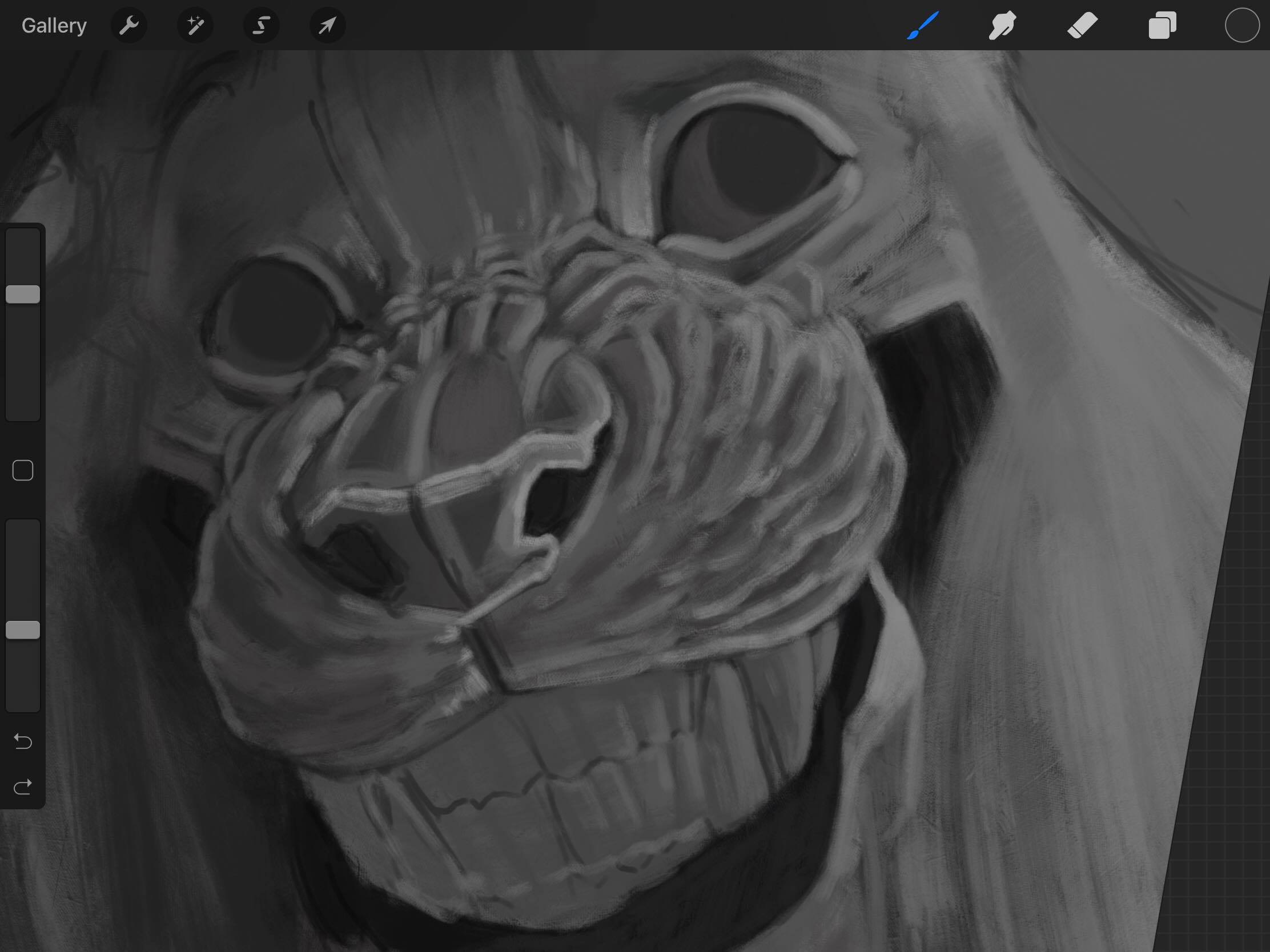Image resolution: width=1270 pixels, height=952 pixels.
Task: Select the Smudge finger tool
Action: 1002,26
